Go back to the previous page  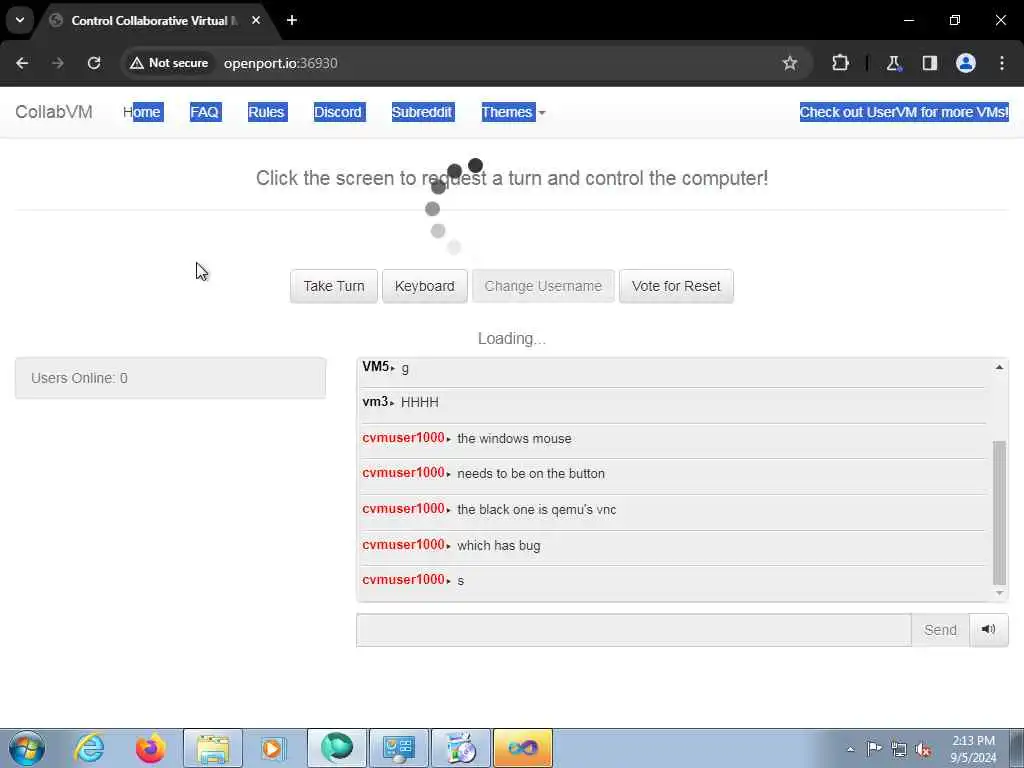click(x=22, y=63)
